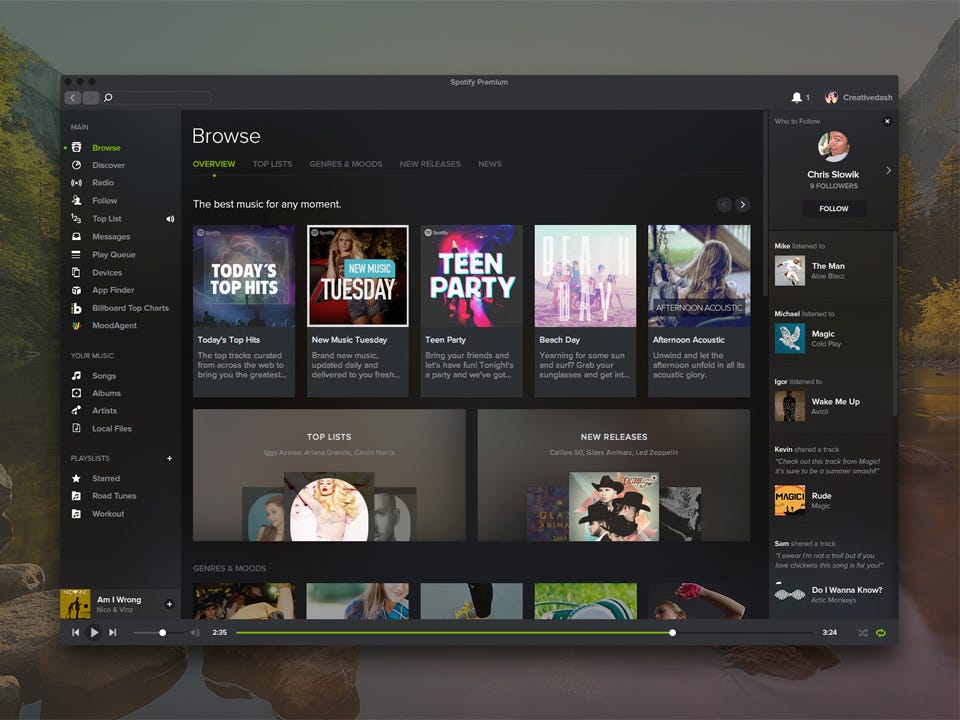Switch to the Top Lists tab

[272, 164]
